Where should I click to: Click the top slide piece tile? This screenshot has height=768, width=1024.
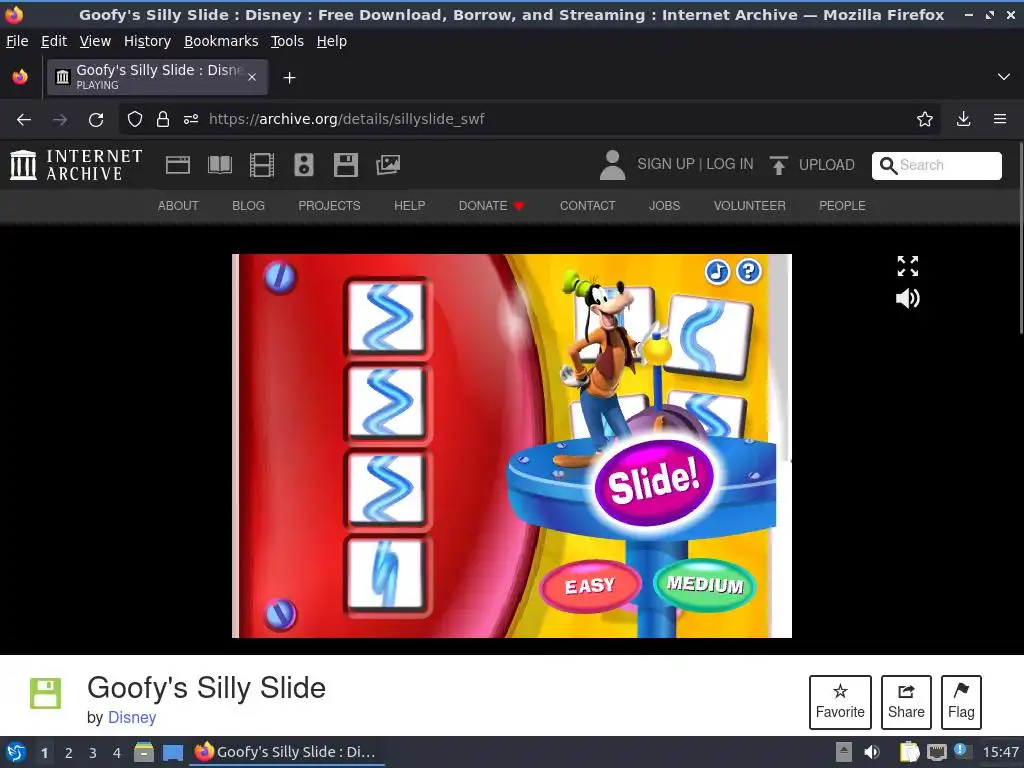click(387, 317)
